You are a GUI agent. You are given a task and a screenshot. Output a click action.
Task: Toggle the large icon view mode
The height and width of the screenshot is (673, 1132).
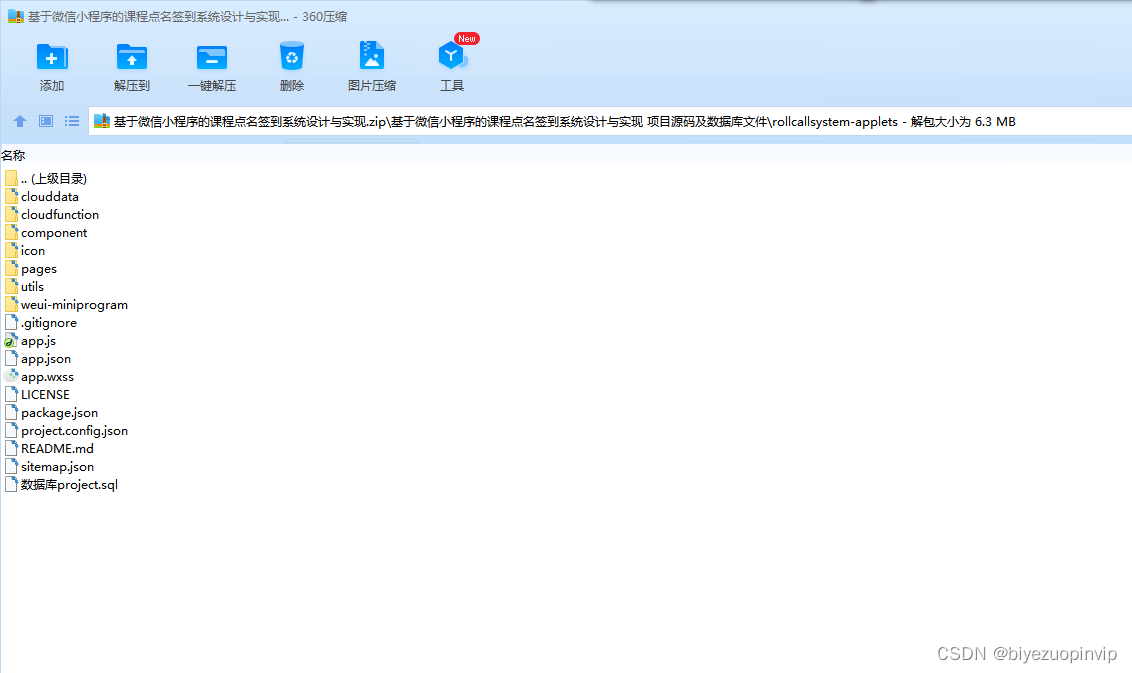[44, 121]
